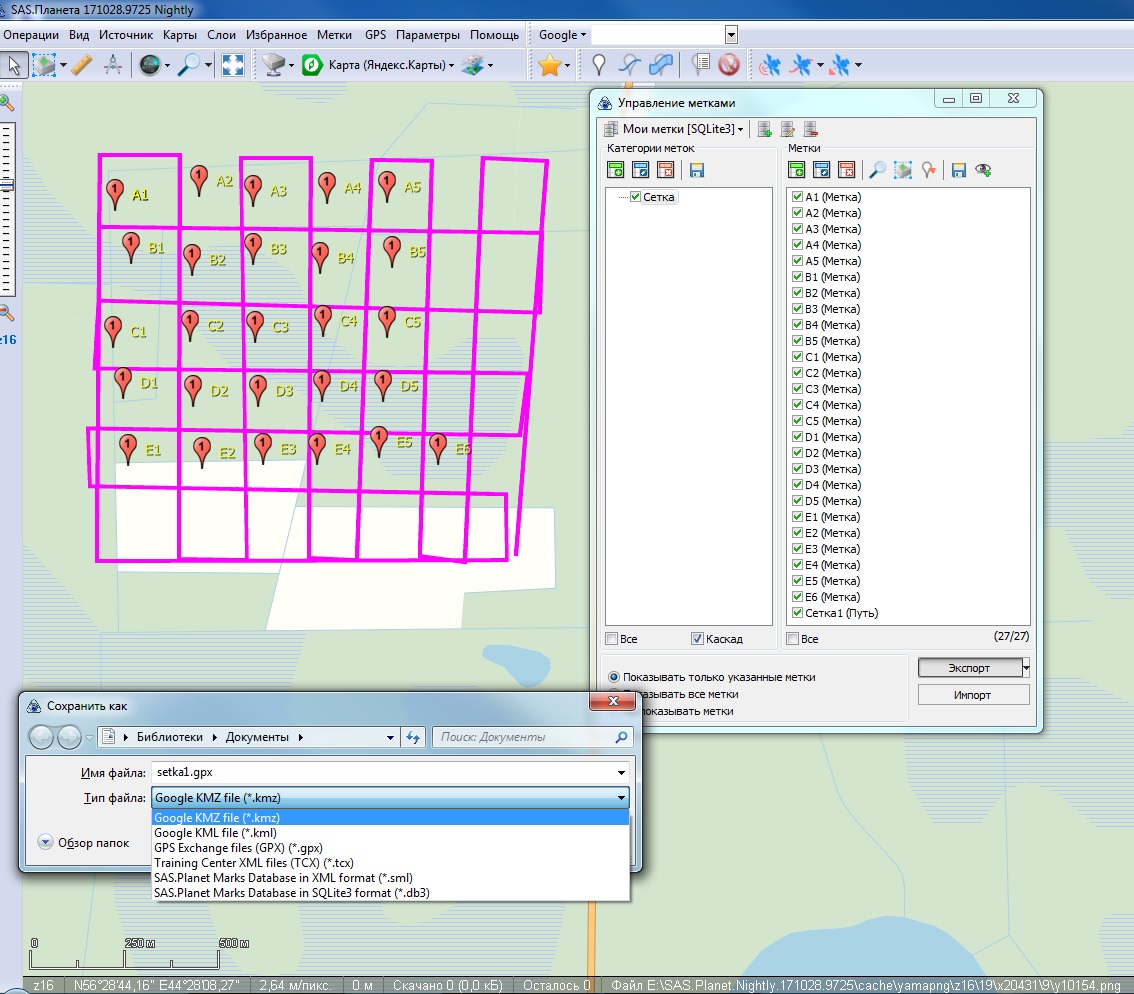1134x994 pixels.
Task: Uncheck the Каскад checkbox
Action: (x=697, y=639)
